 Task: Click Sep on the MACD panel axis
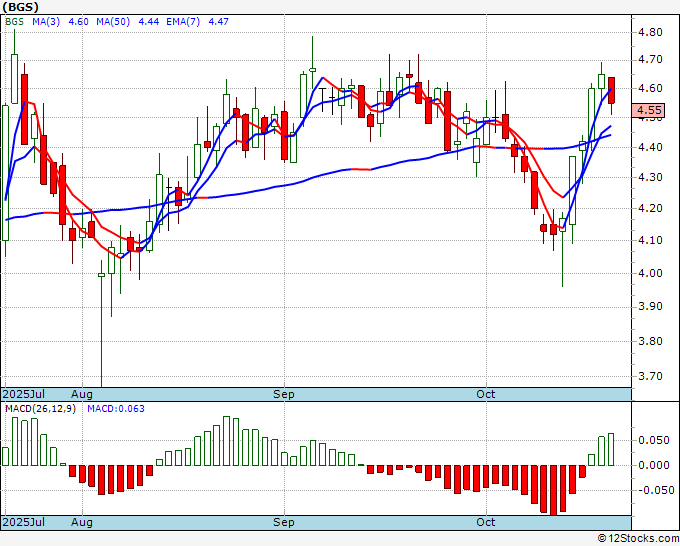coord(284,522)
